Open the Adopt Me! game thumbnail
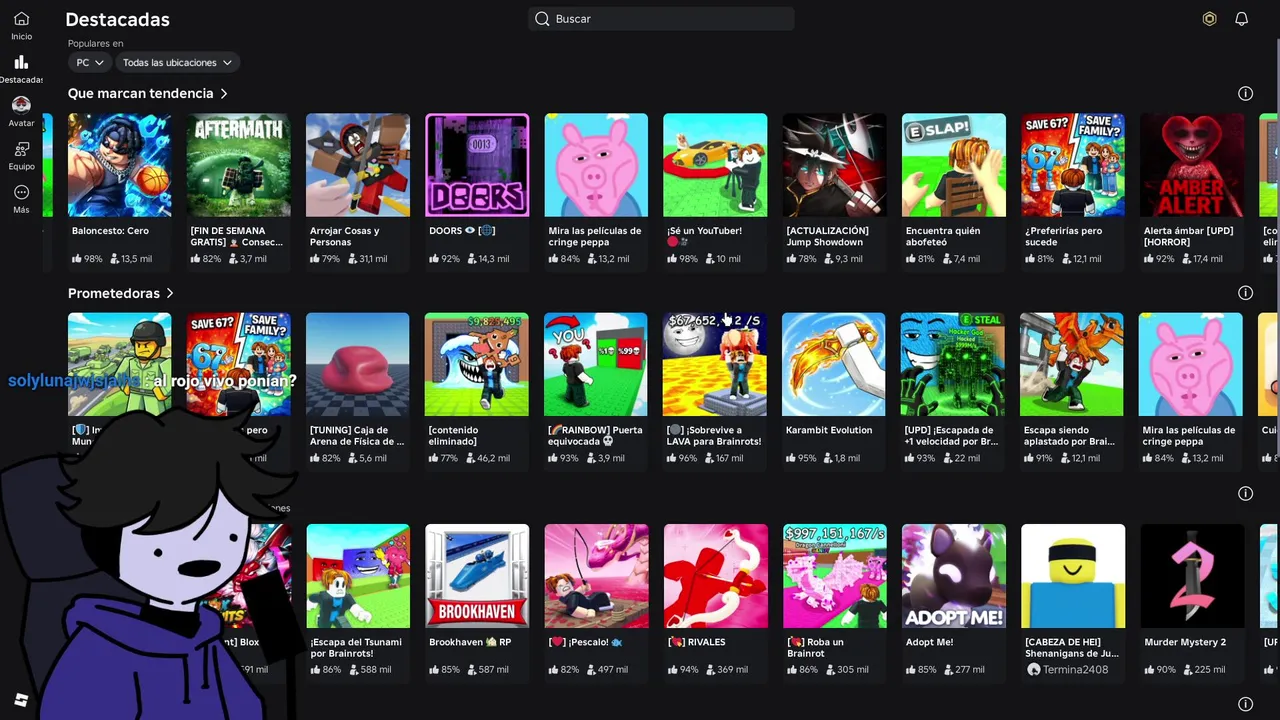The image size is (1280, 720). pos(953,576)
